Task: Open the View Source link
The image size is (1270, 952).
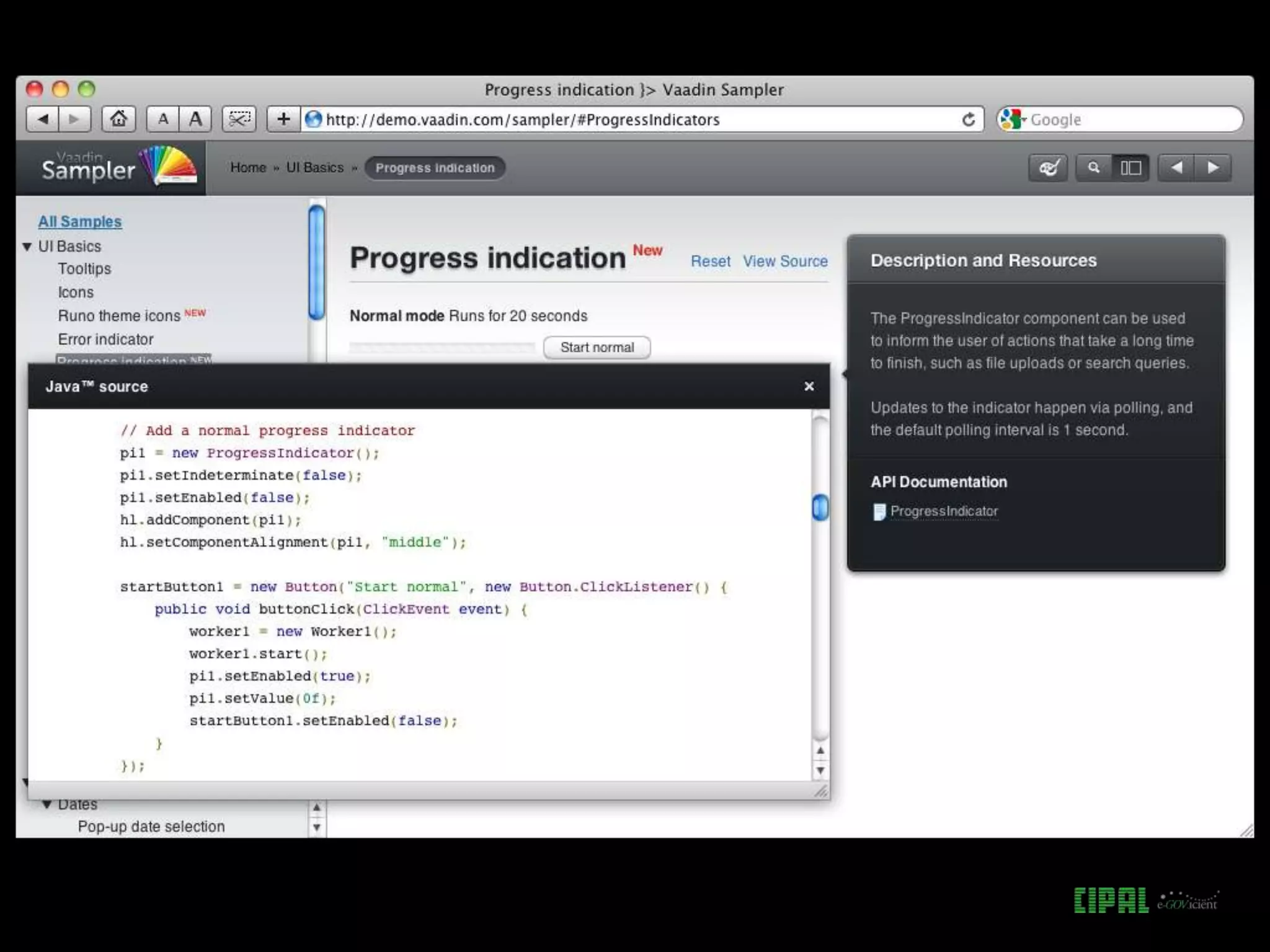Action: [x=785, y=262]
